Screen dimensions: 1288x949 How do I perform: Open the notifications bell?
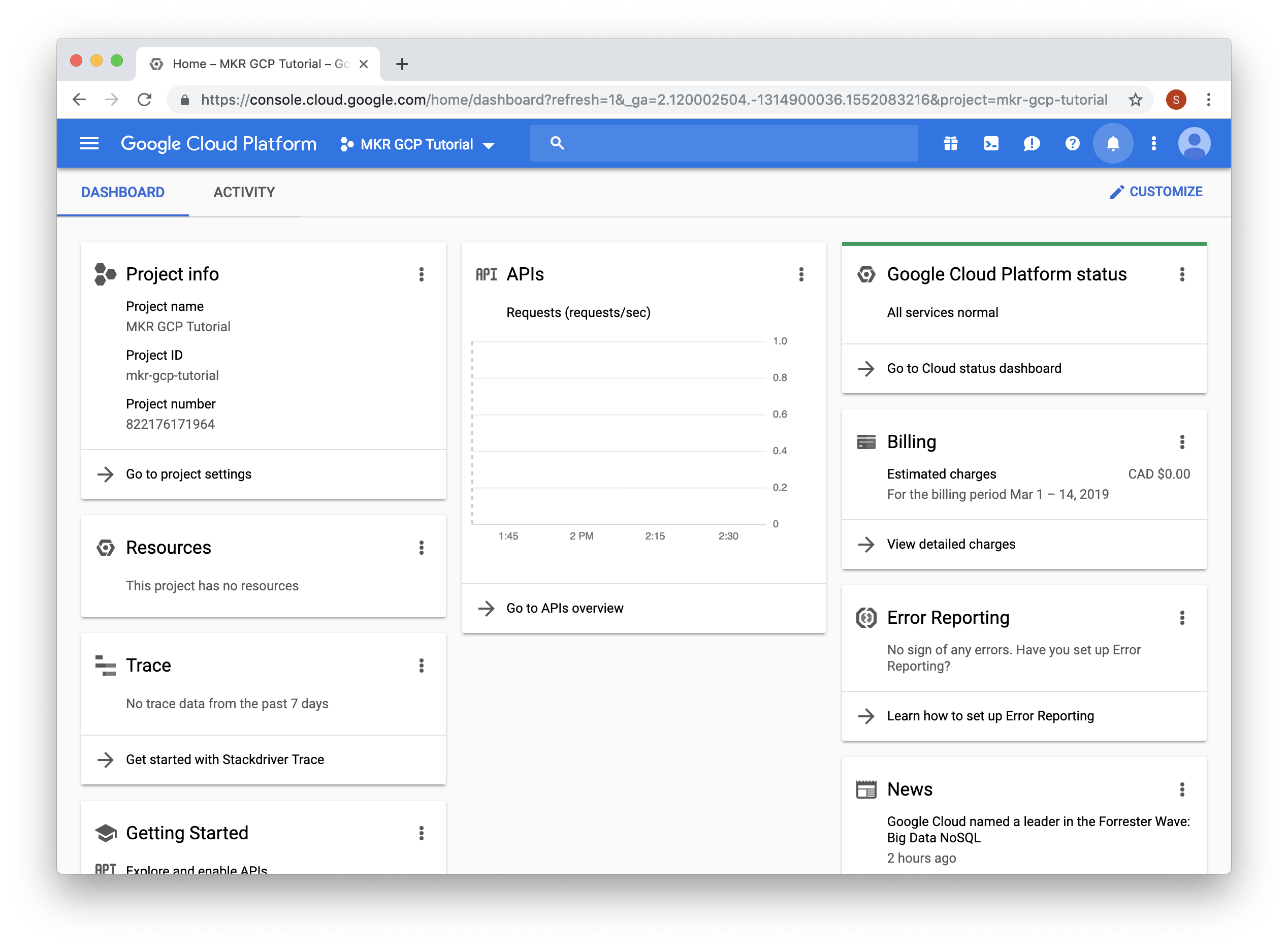[x=1113, y=144]
